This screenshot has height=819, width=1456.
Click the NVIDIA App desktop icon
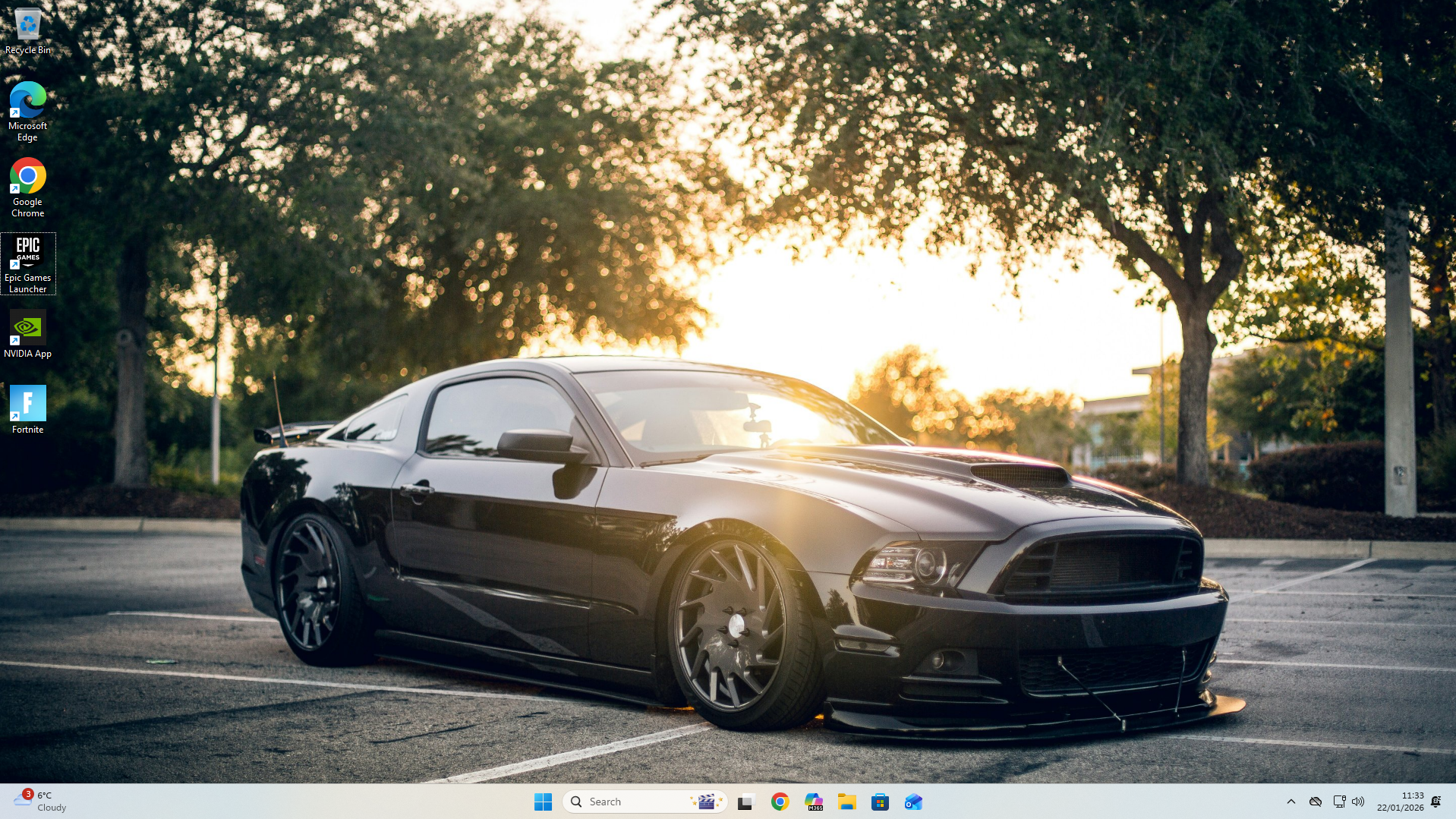[28, 334]
